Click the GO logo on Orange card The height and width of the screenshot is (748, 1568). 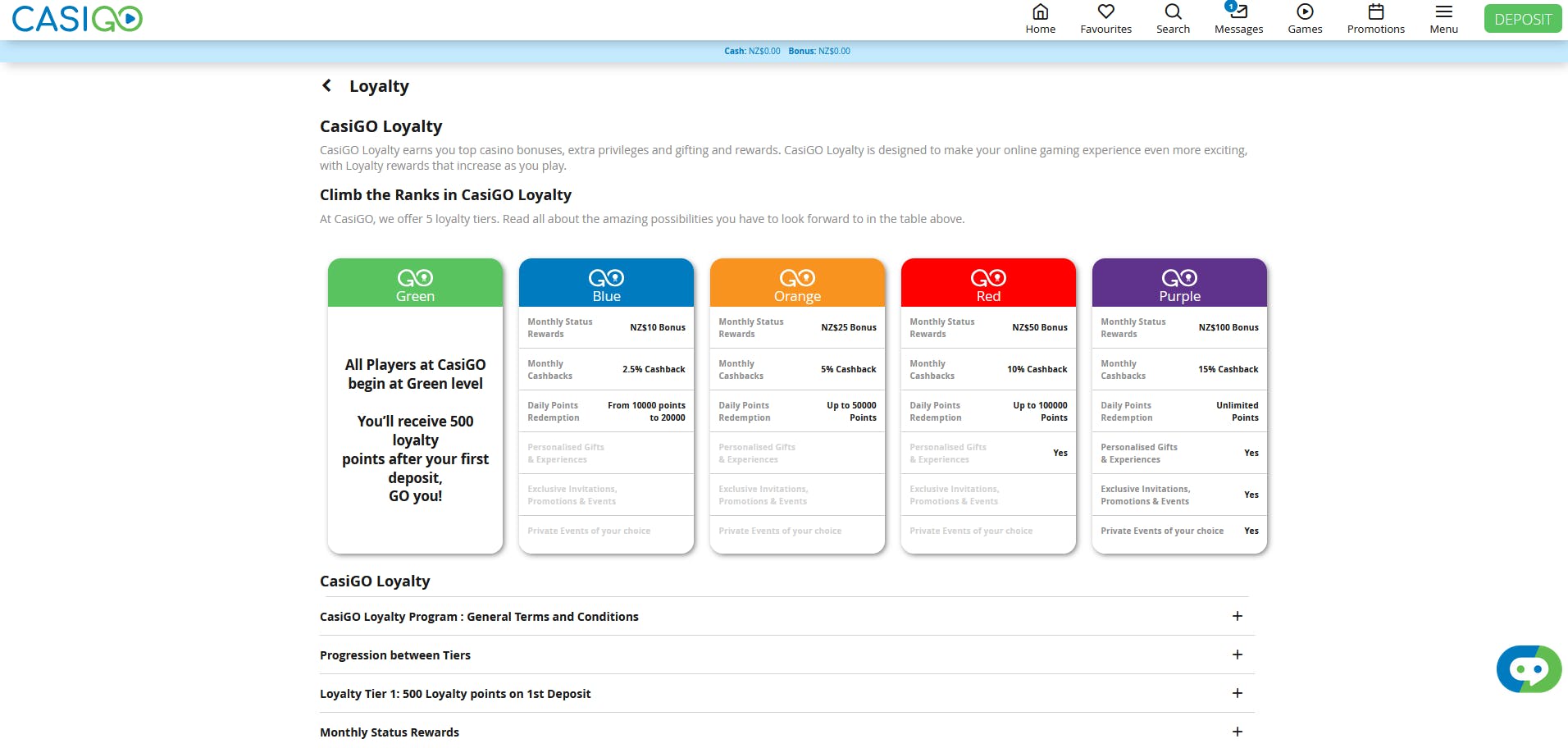pyautogui.click(x=797, y=277)
